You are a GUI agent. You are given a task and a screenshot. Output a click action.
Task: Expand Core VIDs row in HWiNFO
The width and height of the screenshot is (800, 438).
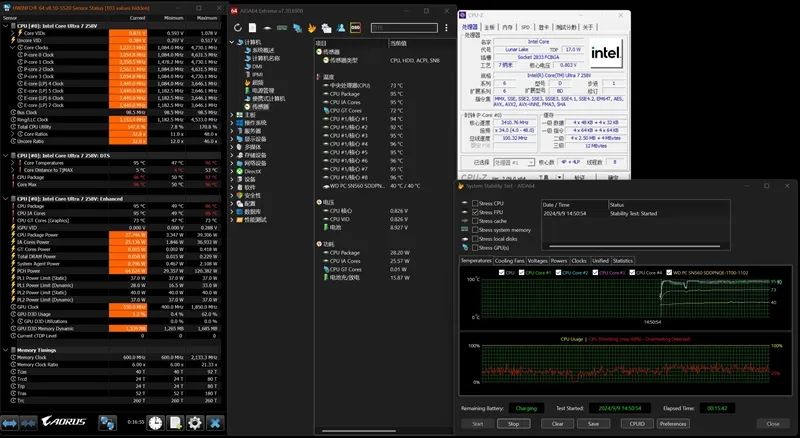(13, 33)
